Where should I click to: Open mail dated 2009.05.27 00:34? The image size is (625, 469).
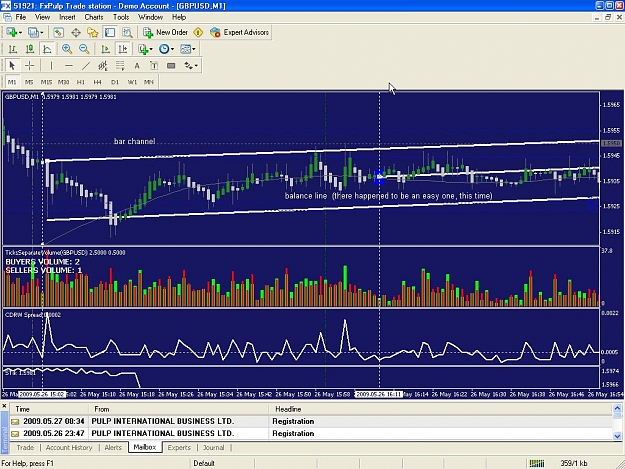click(x=311, y=421)
